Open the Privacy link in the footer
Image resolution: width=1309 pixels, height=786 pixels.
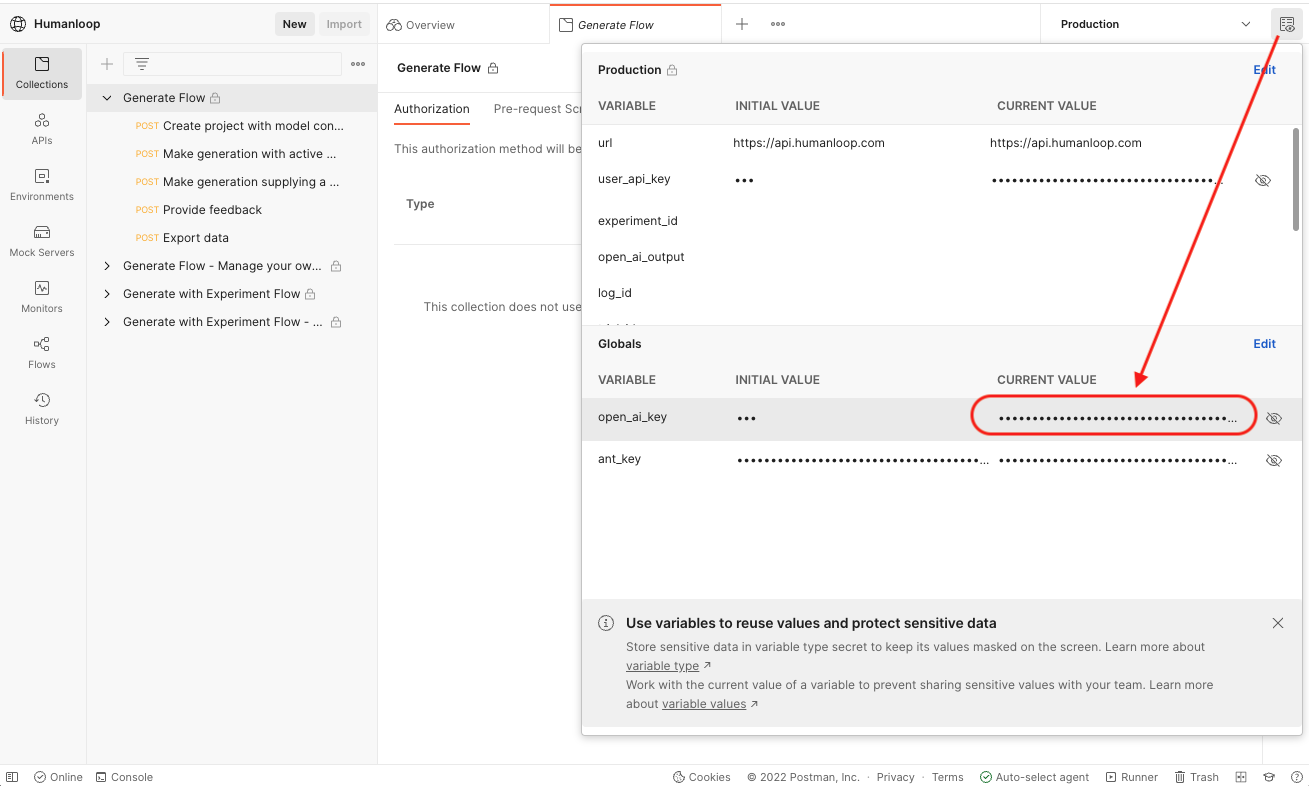click(x=895, y=777)
